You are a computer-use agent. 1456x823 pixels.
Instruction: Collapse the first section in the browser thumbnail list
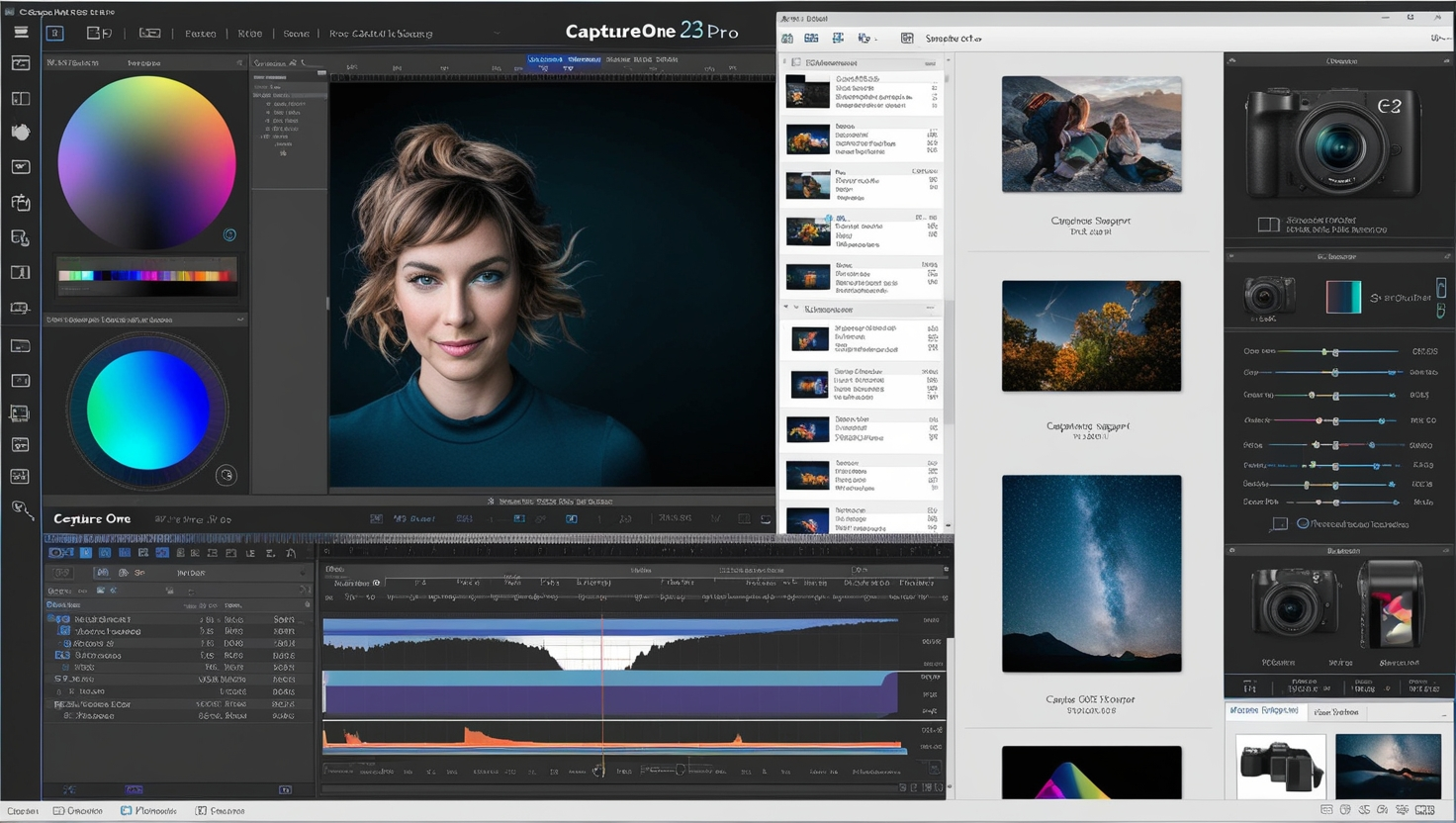point(785,62)
